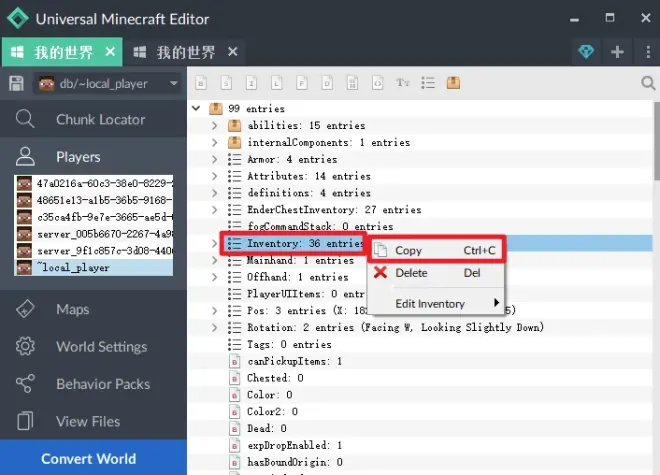Add a Float tag from the toolbar
The width and height of the screenshot is (660, 475).
(x=302, y=83)
